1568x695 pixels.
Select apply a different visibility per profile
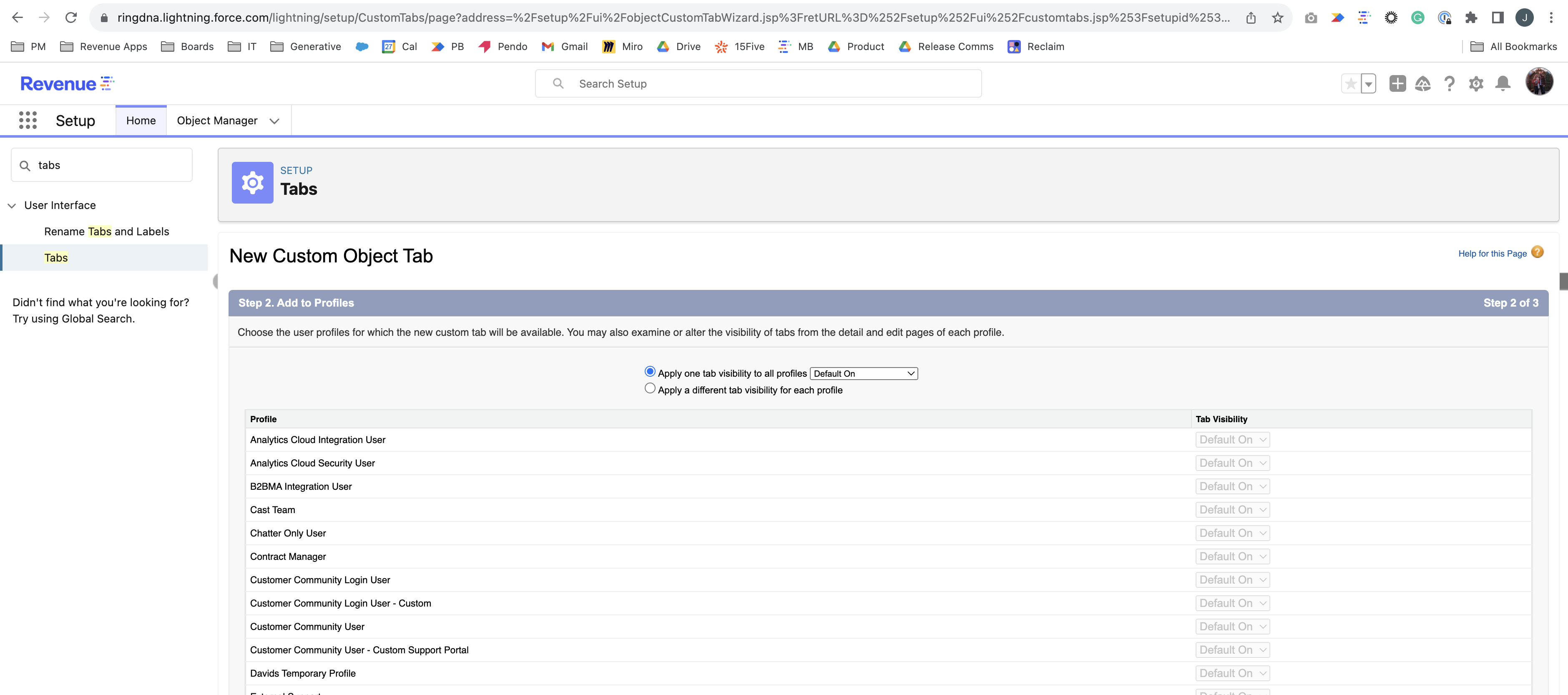coord(650,388)
